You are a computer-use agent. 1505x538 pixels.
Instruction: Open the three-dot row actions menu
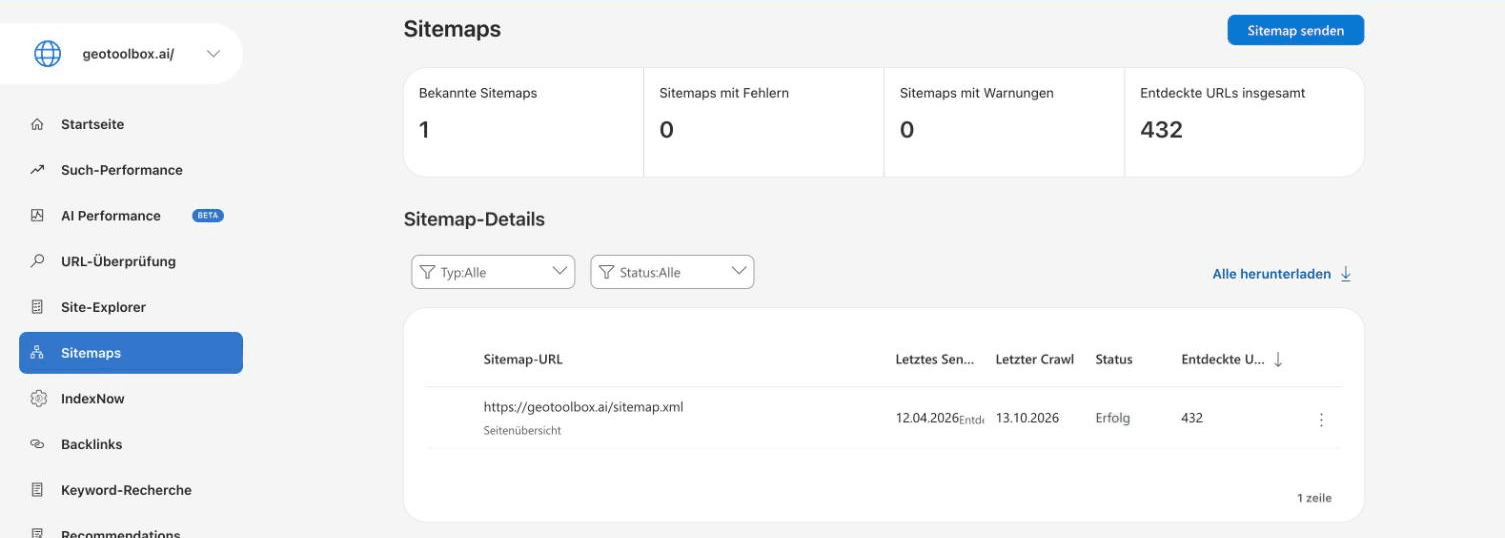[1321, 421]
